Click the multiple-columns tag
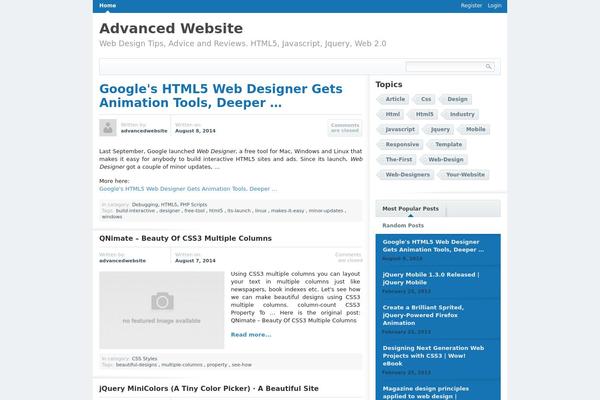600x400 pixels. 182,365
